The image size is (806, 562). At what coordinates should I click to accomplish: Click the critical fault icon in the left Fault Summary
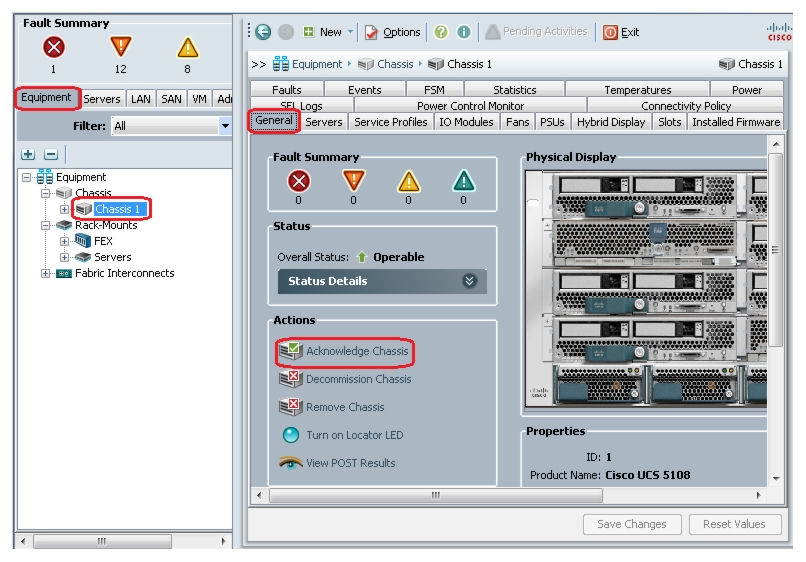tap(53, 47)
